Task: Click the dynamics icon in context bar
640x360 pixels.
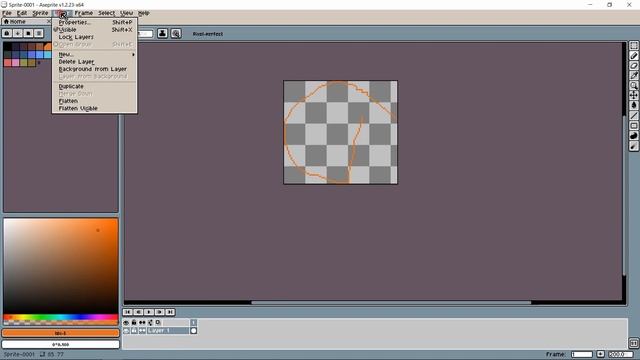Action: [176, 33]
